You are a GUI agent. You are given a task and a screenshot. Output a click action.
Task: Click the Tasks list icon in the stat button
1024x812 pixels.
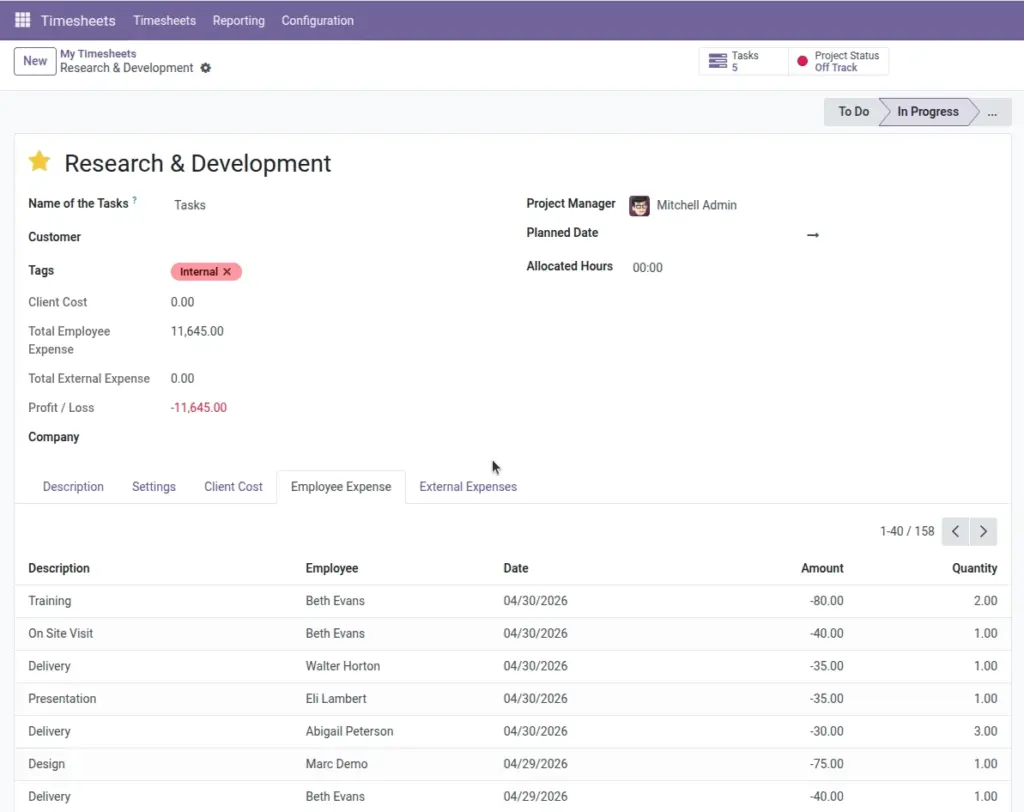tap(717, 61)
